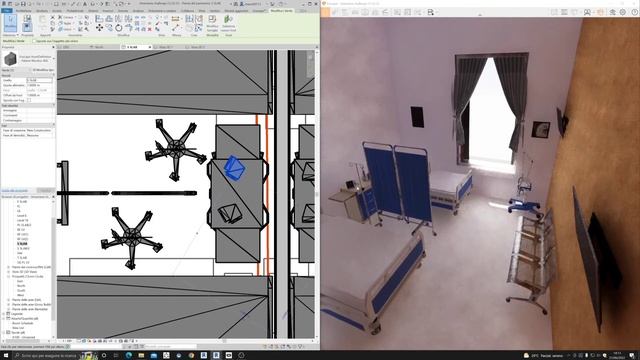Close the Properties palette
Viewport: 640px width, 360px height.
53,47
